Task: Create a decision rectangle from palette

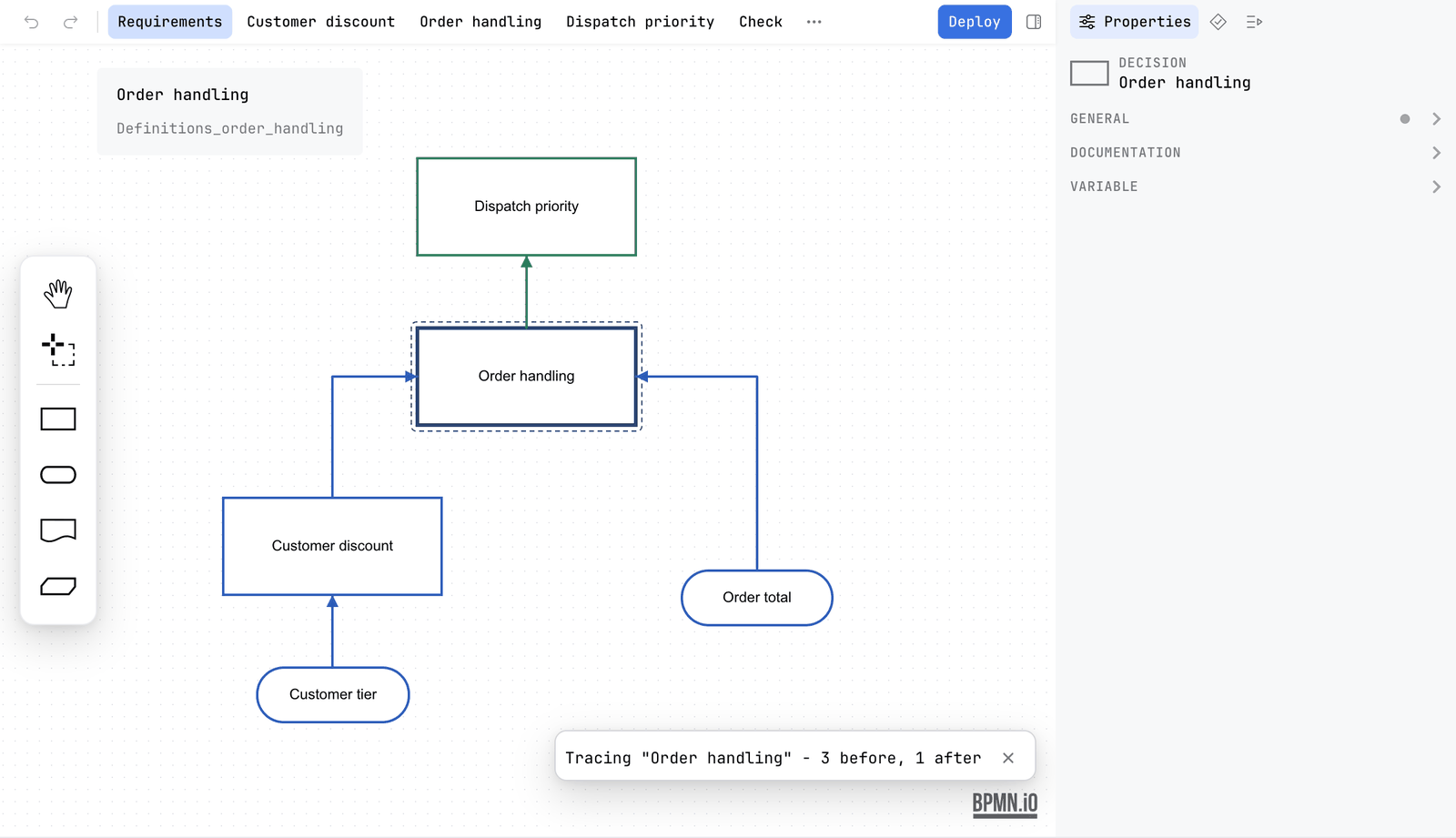Action: (x=58, y=419)
